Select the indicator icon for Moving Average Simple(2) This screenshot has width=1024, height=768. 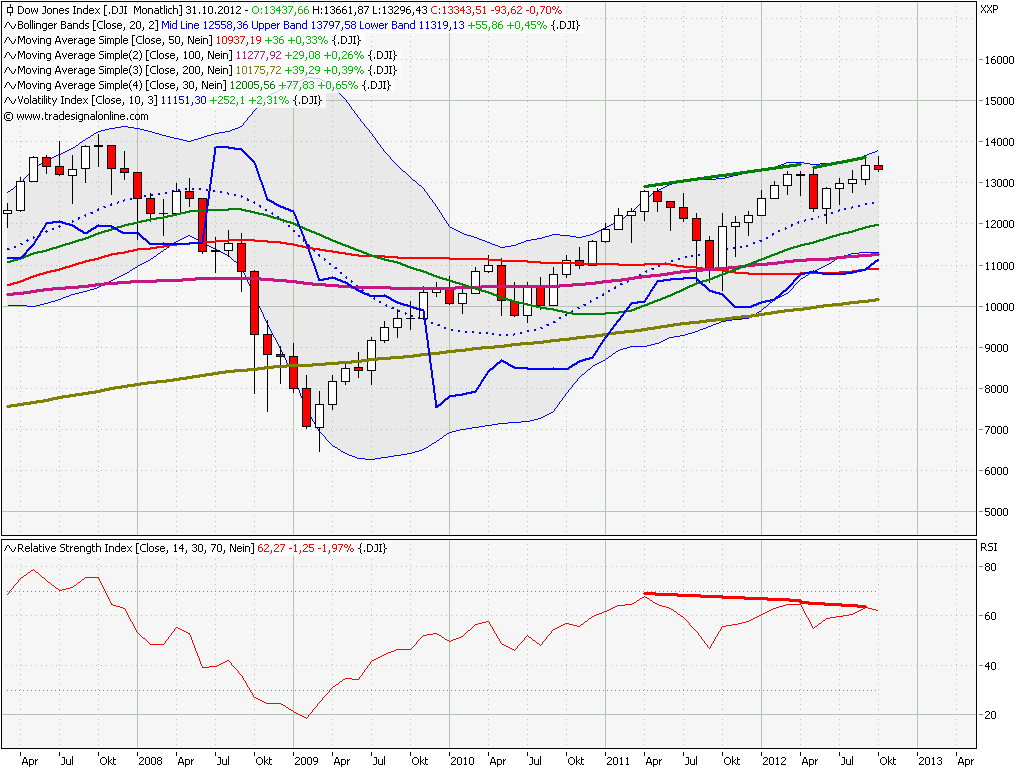(x=8, y=56)
